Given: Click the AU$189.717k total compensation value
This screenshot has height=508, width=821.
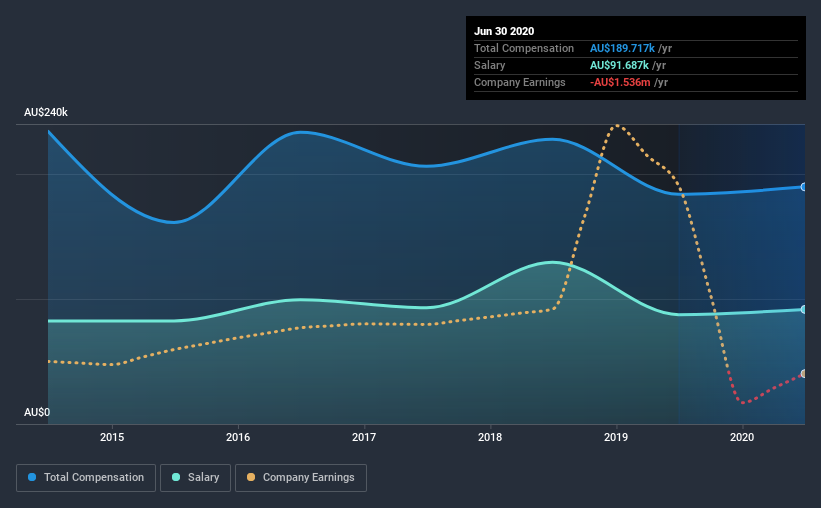Looking at the screenshot, I should [x=622, y=48].
